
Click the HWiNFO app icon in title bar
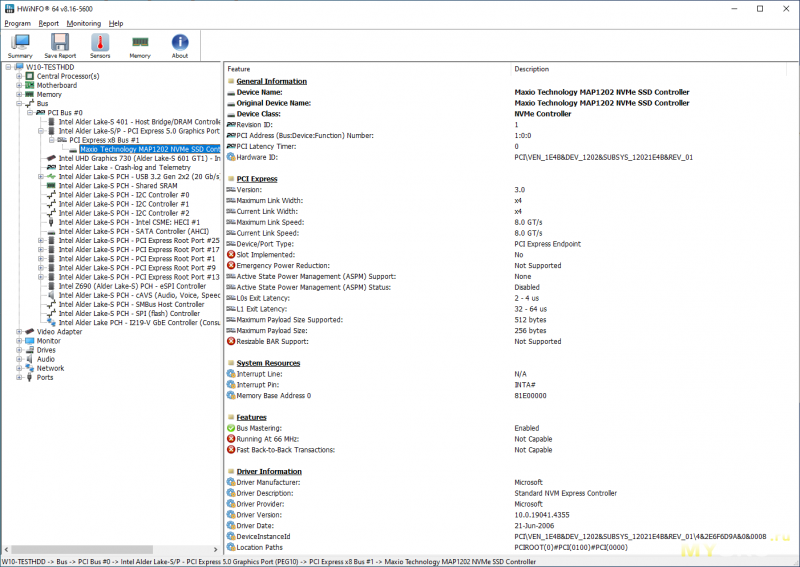(9, 9)
